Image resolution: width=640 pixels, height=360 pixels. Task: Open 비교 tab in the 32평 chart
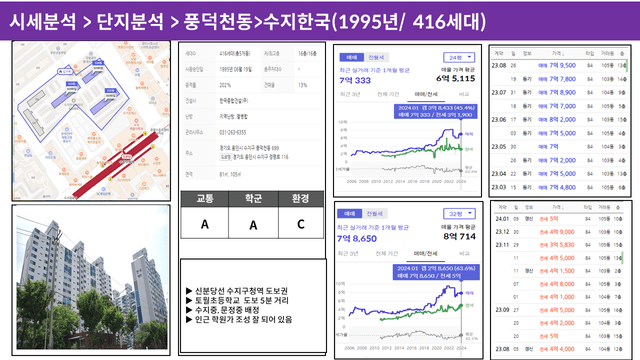[x=464, y=253]
